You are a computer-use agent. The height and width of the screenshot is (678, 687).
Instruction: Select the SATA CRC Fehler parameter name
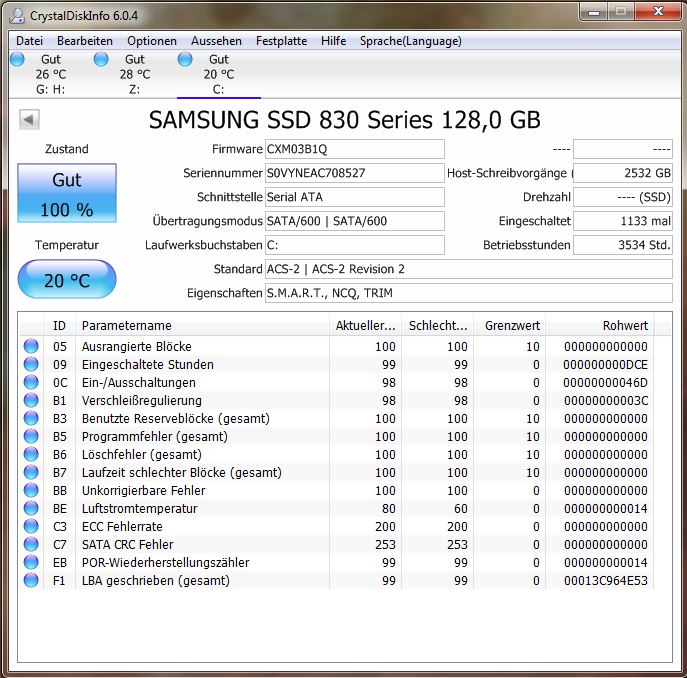pyautogui.click(x=127, y=544)
